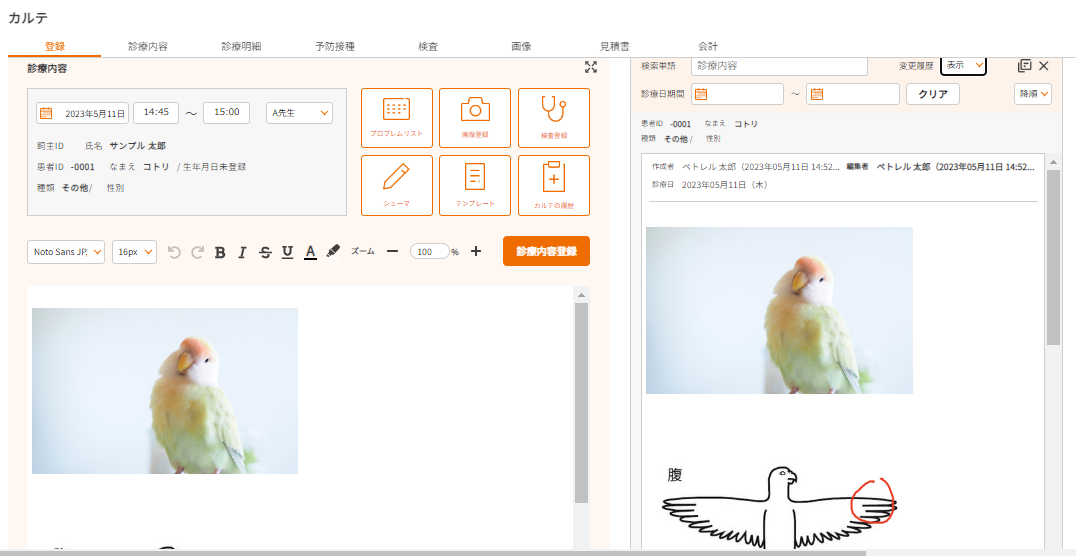
Task: Open the カルテの履歴 clipboard tile
Action: click(554, 185)
